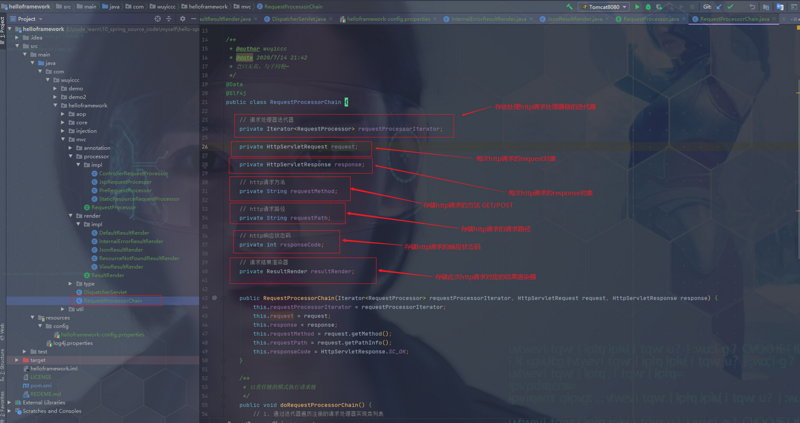Viewport: 800px width, 423px height.
Task: Click the rightmost toolbar icon
Action: pyautogui.click(x=793, y=7)
